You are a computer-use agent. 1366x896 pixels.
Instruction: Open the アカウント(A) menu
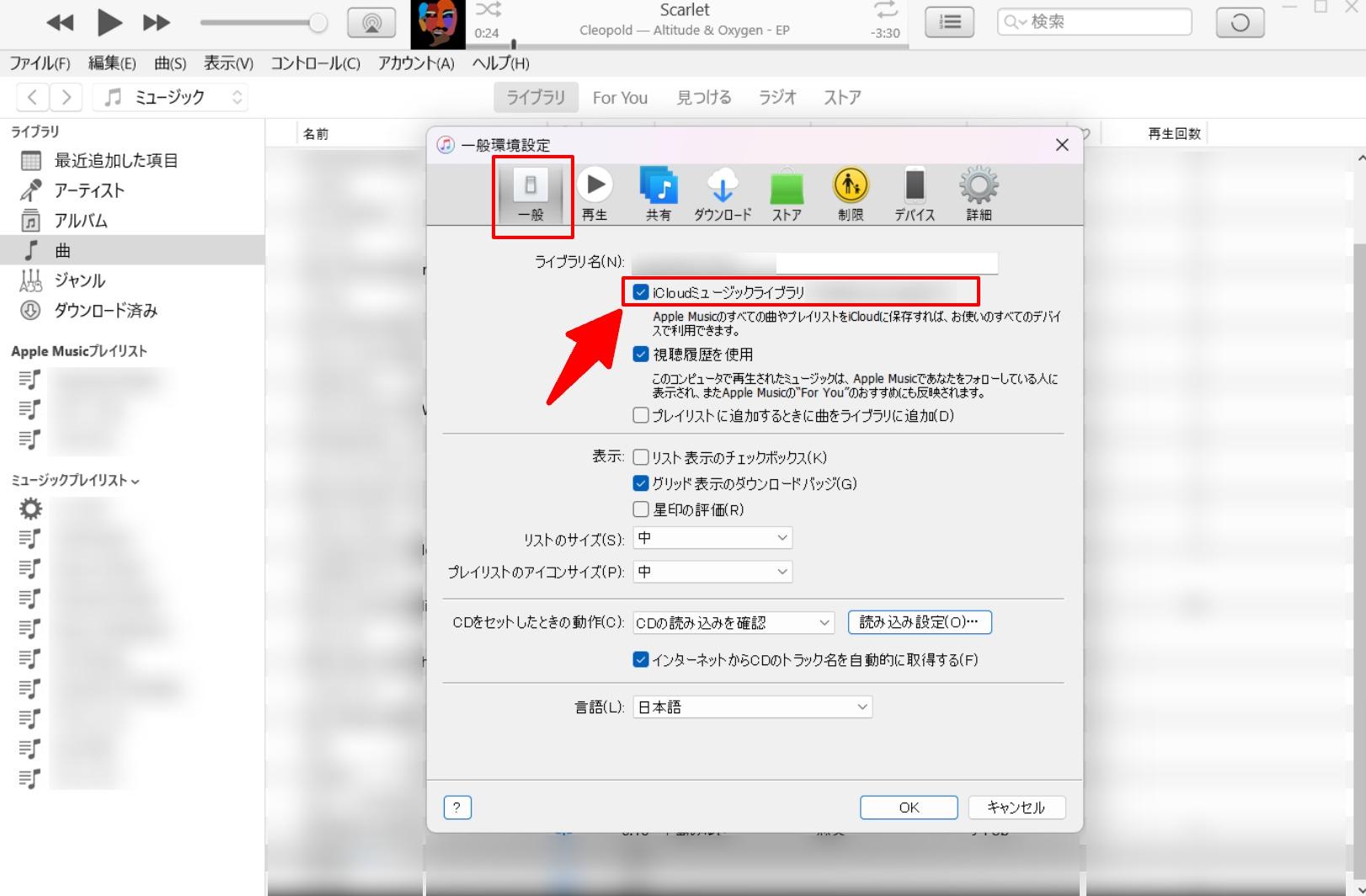[x=416, y=63]
